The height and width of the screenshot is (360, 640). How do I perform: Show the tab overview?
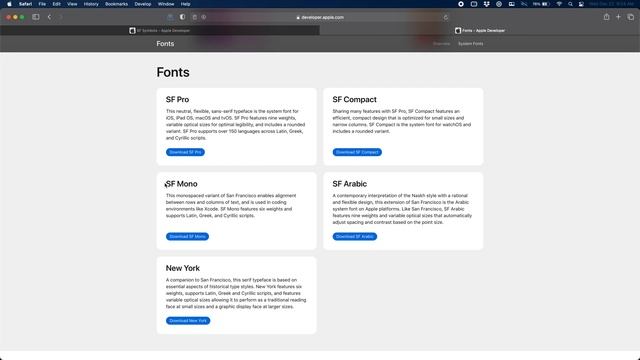click(x=631, y=17)
